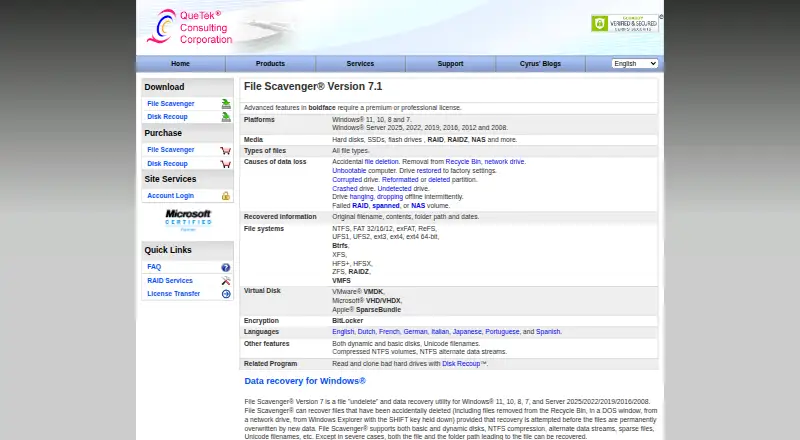Open the Support menu tab
800x440 pixels.
[451, 64]
